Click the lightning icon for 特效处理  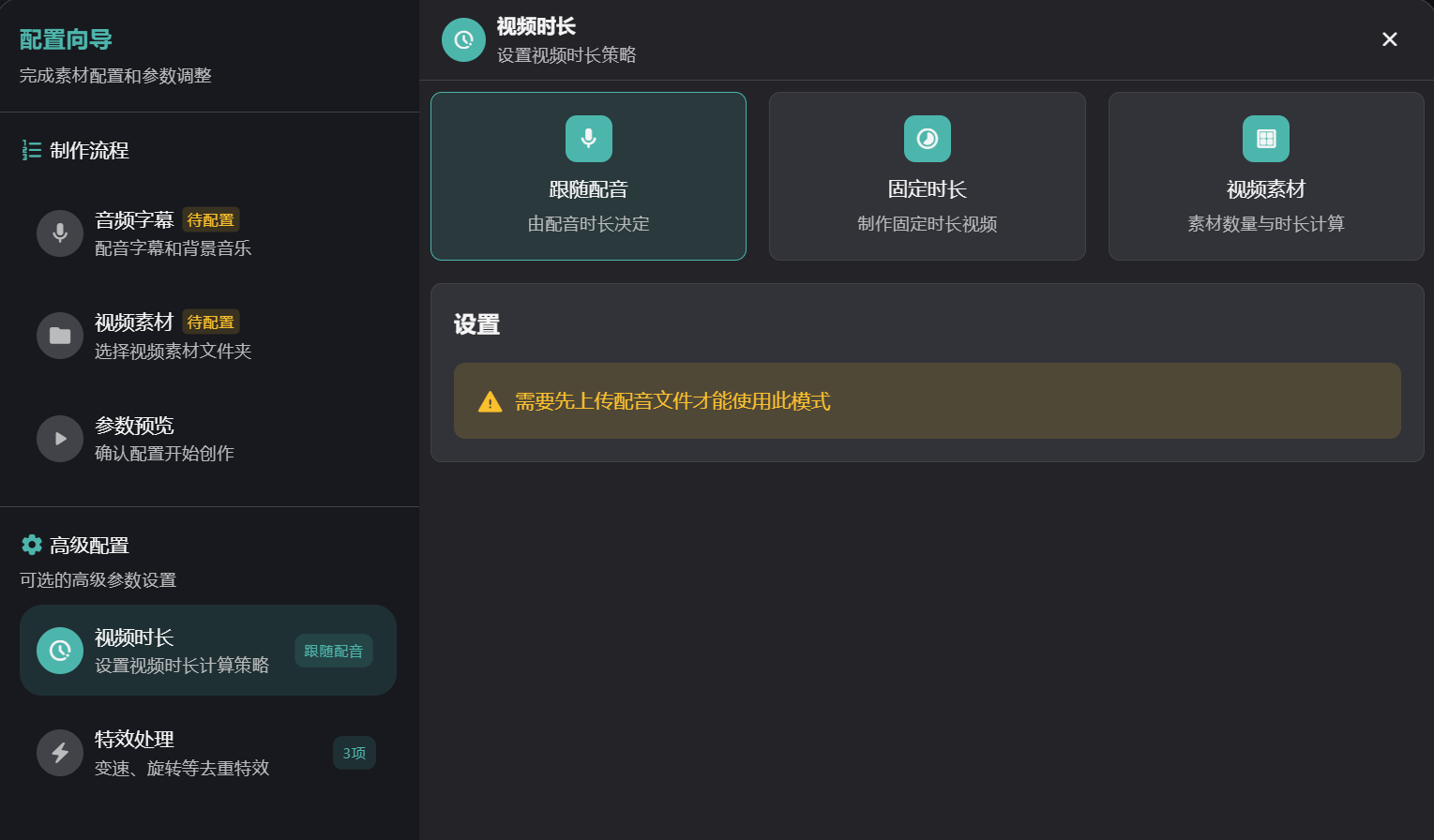click(60, 753)
